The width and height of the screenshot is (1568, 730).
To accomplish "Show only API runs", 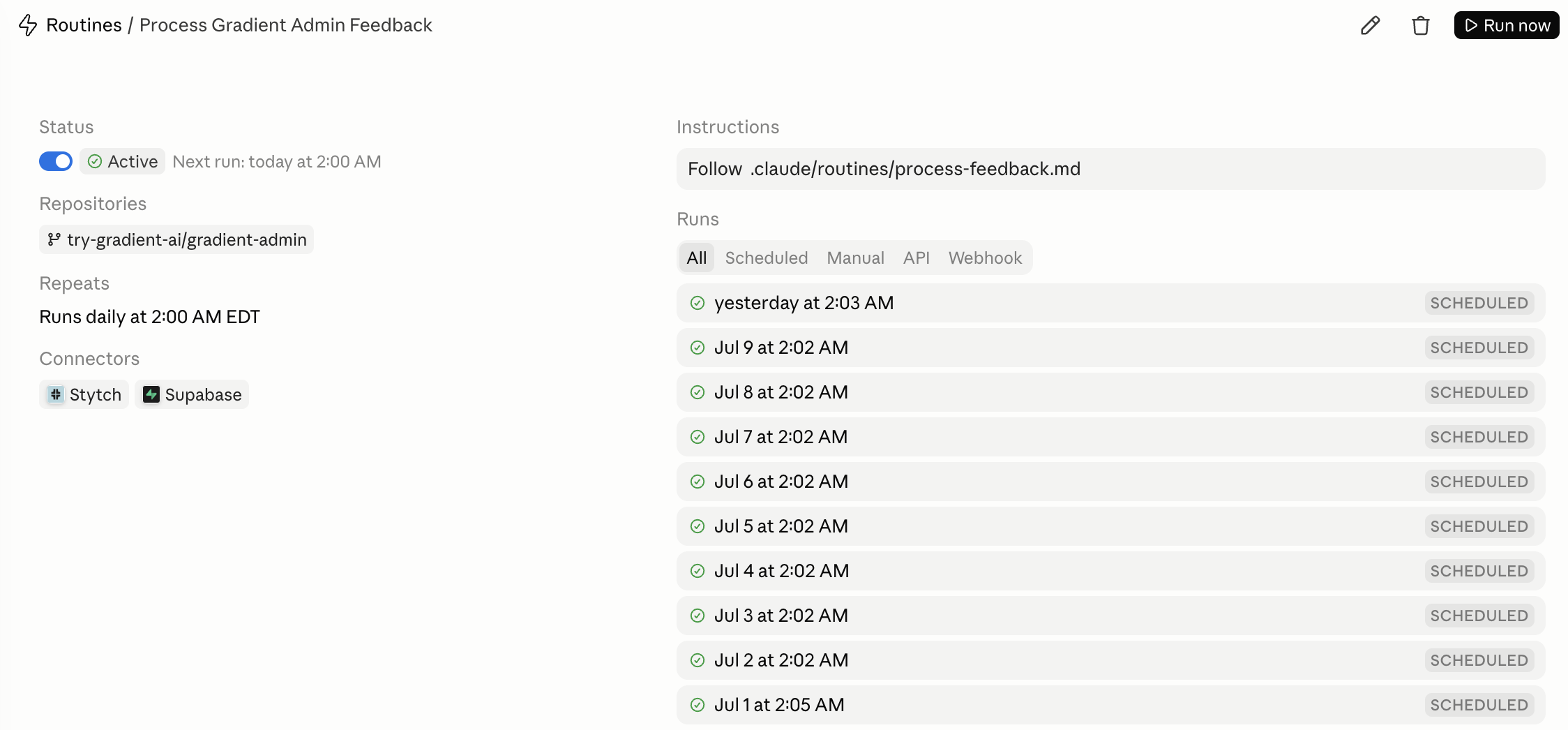I will coord(916,258).
